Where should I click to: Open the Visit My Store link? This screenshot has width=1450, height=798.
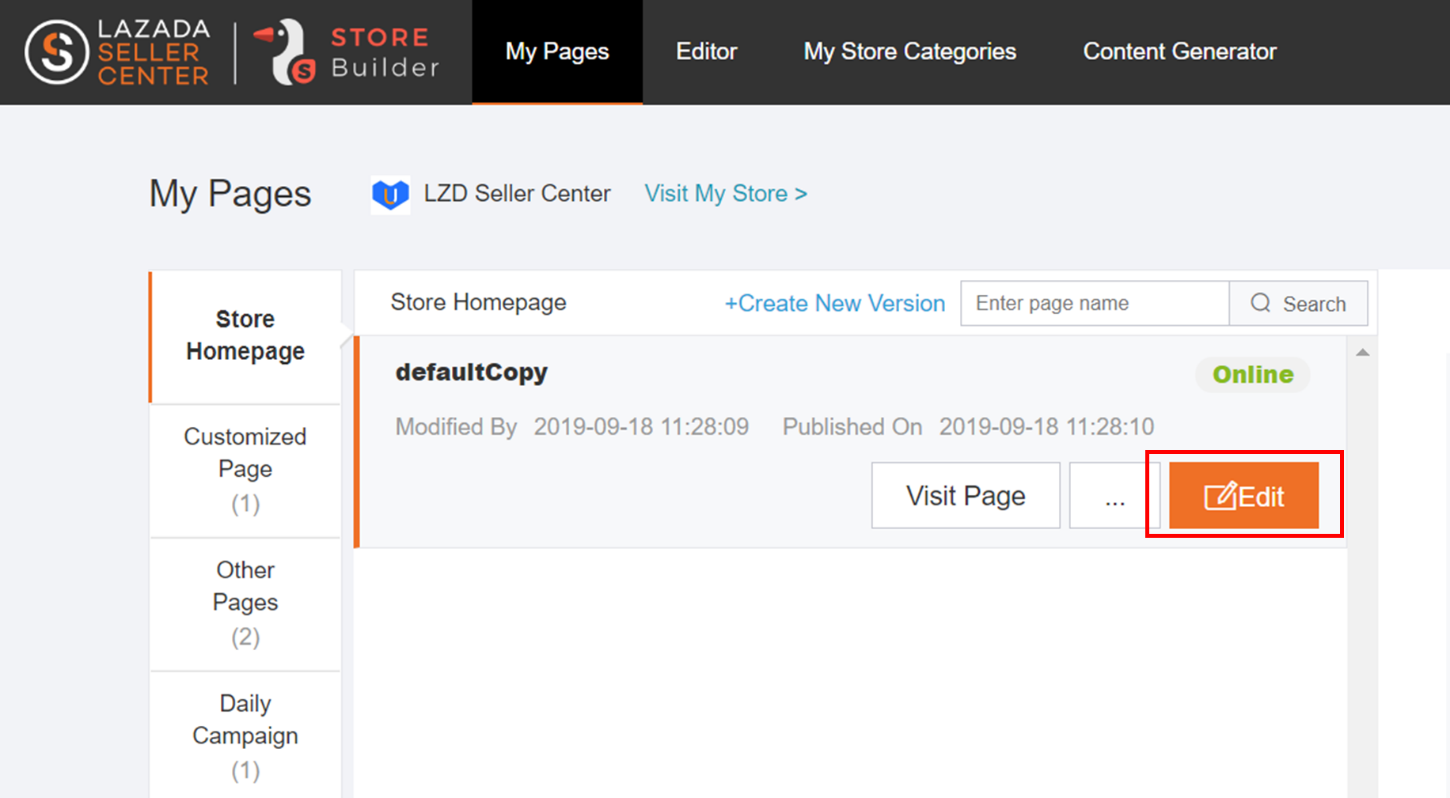[725, 193]
